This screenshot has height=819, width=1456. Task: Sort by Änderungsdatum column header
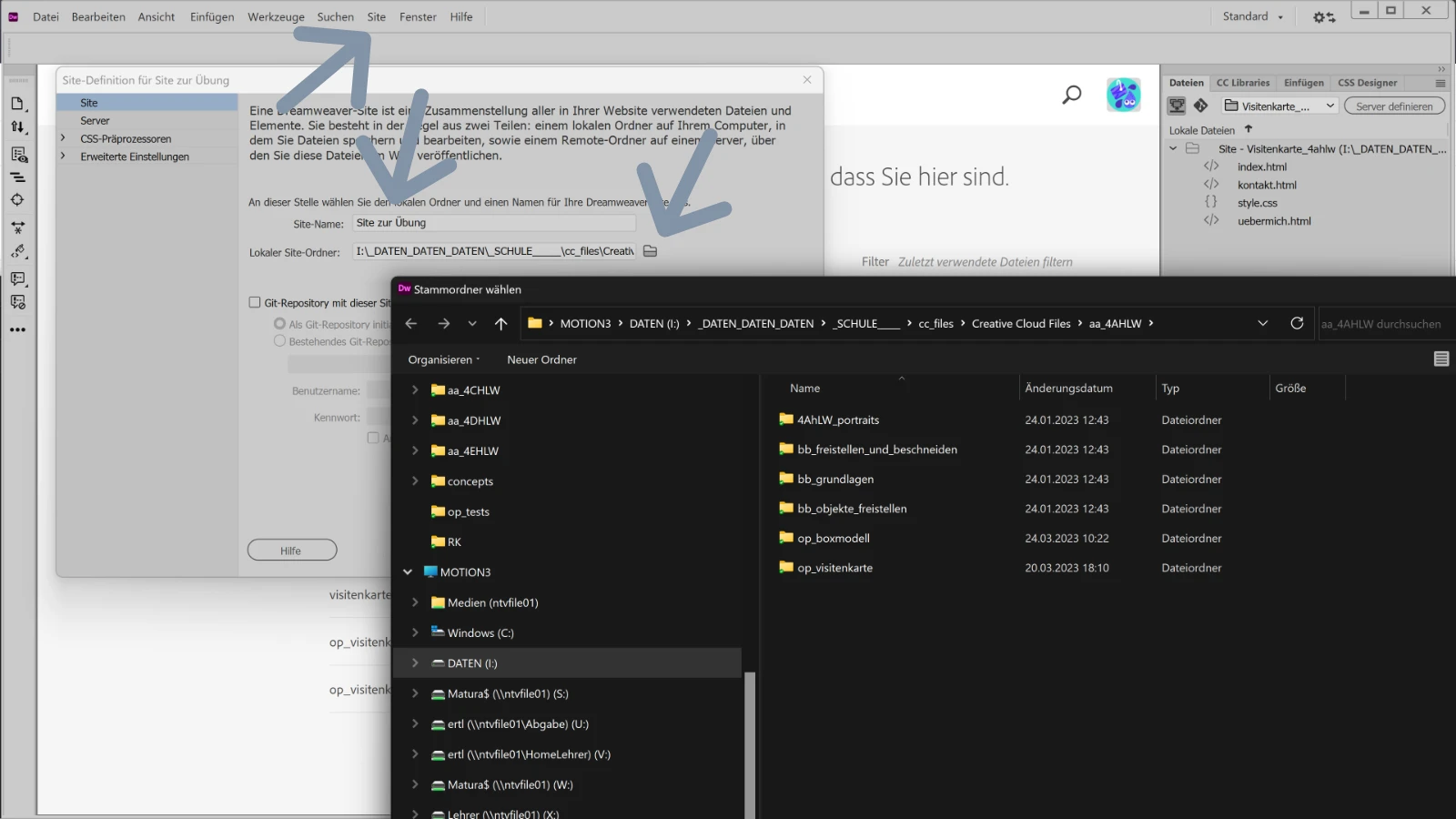1068,389
